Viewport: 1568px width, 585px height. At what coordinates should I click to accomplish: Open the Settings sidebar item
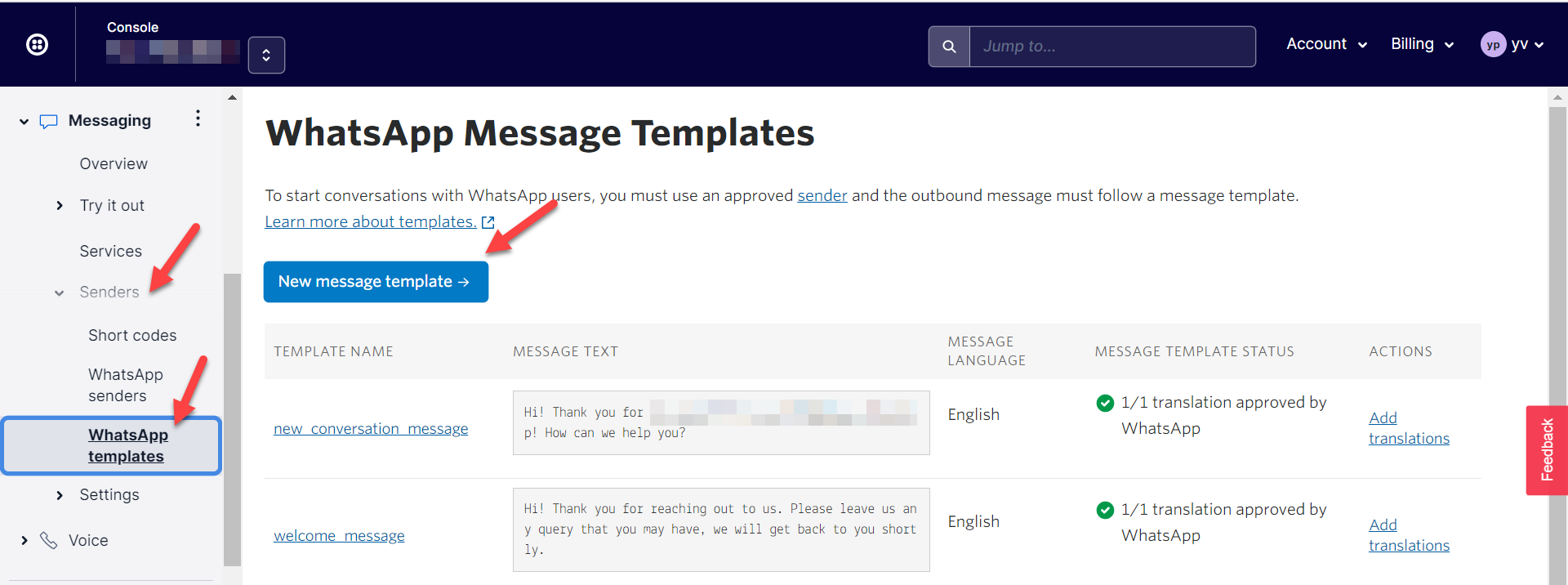coord(109,494)
